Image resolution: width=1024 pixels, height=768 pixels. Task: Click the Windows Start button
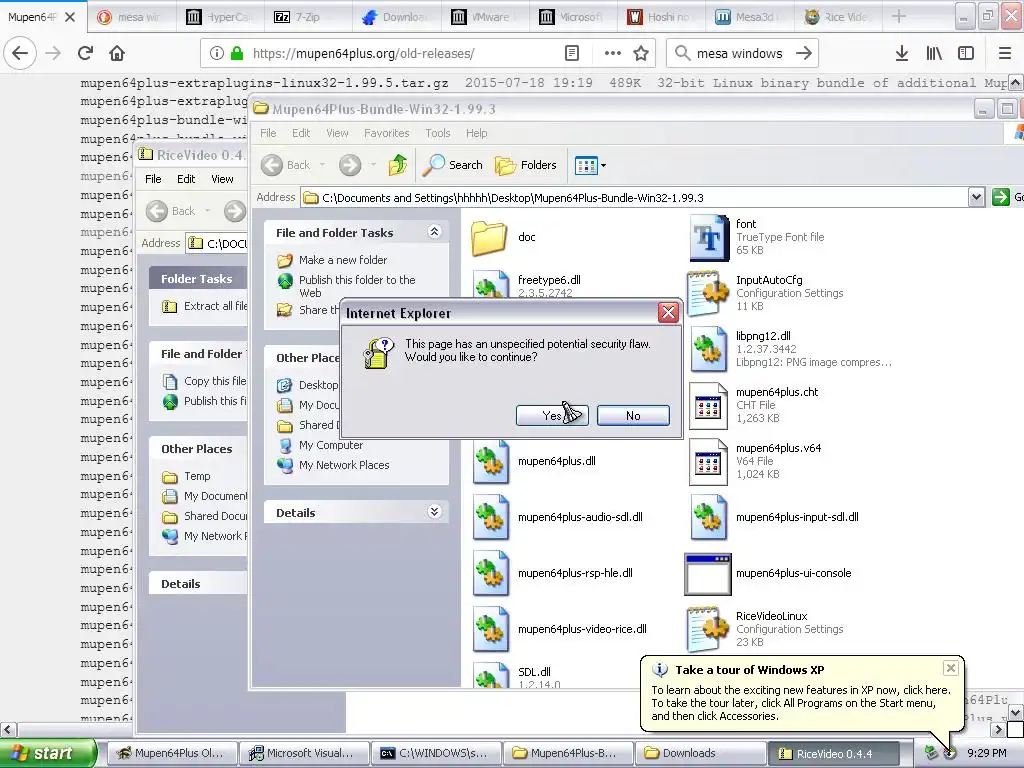pos(48,754)
